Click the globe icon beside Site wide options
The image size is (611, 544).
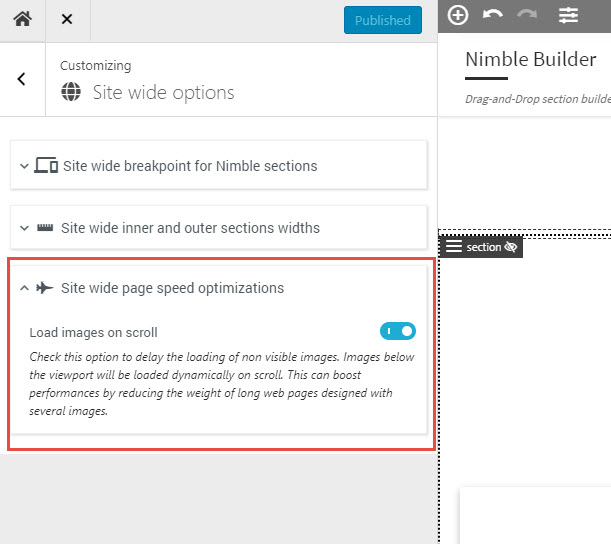pyautogui.click(x=71, y=92)
